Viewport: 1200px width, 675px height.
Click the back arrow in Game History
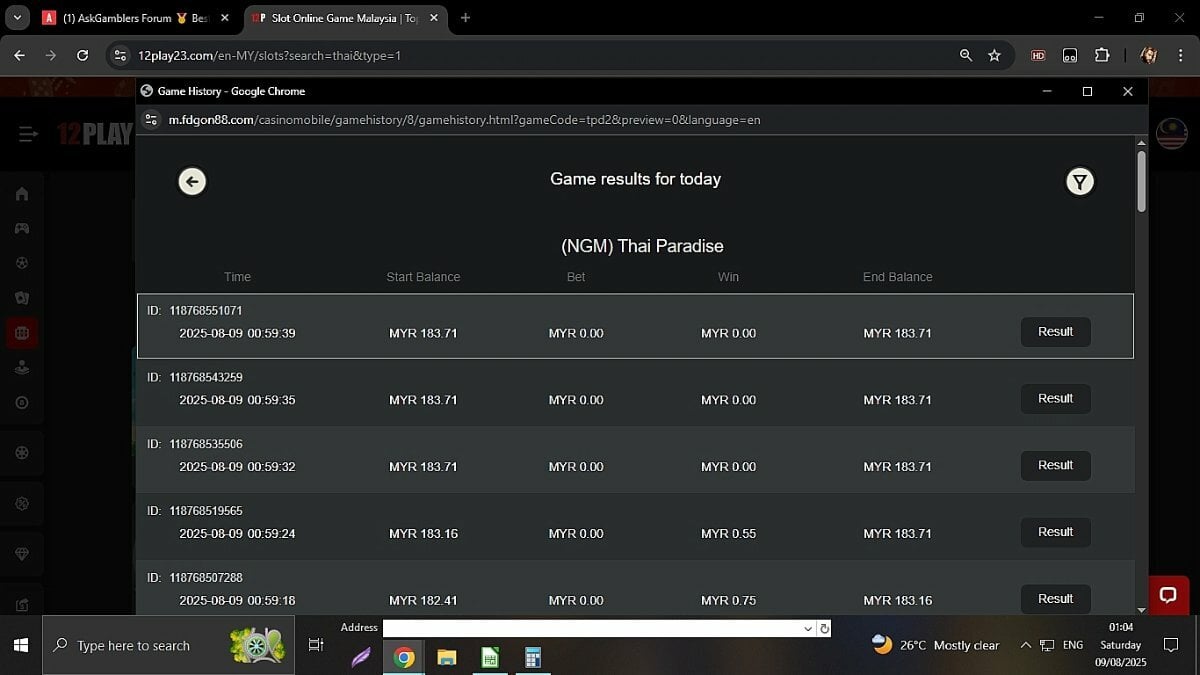[x=192, y=181]
